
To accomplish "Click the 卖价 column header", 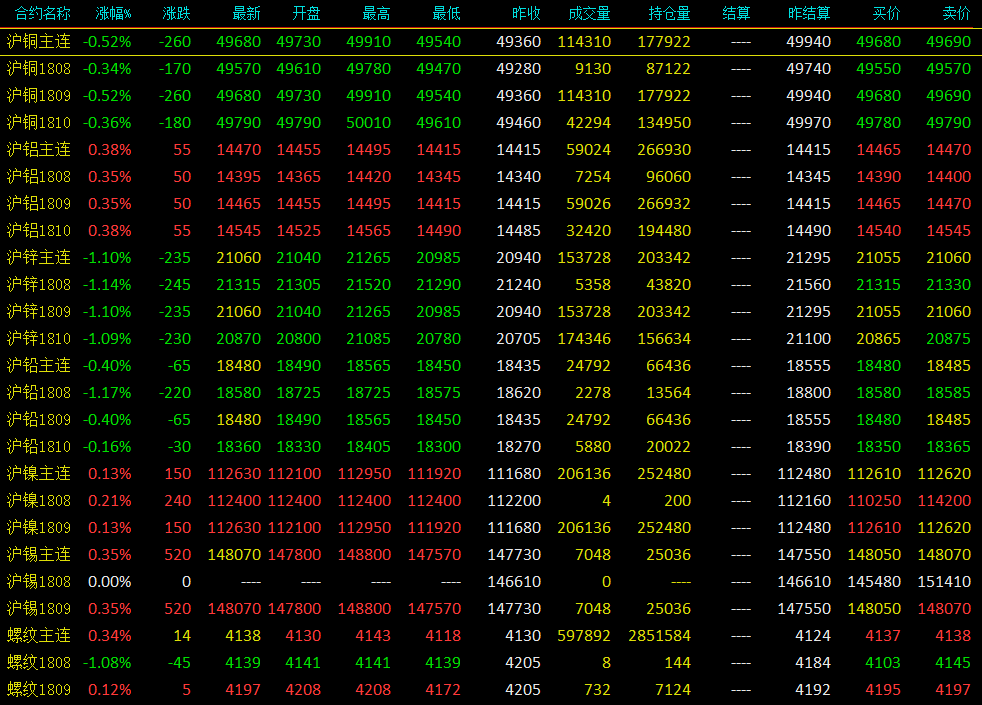I will point(956,13).
